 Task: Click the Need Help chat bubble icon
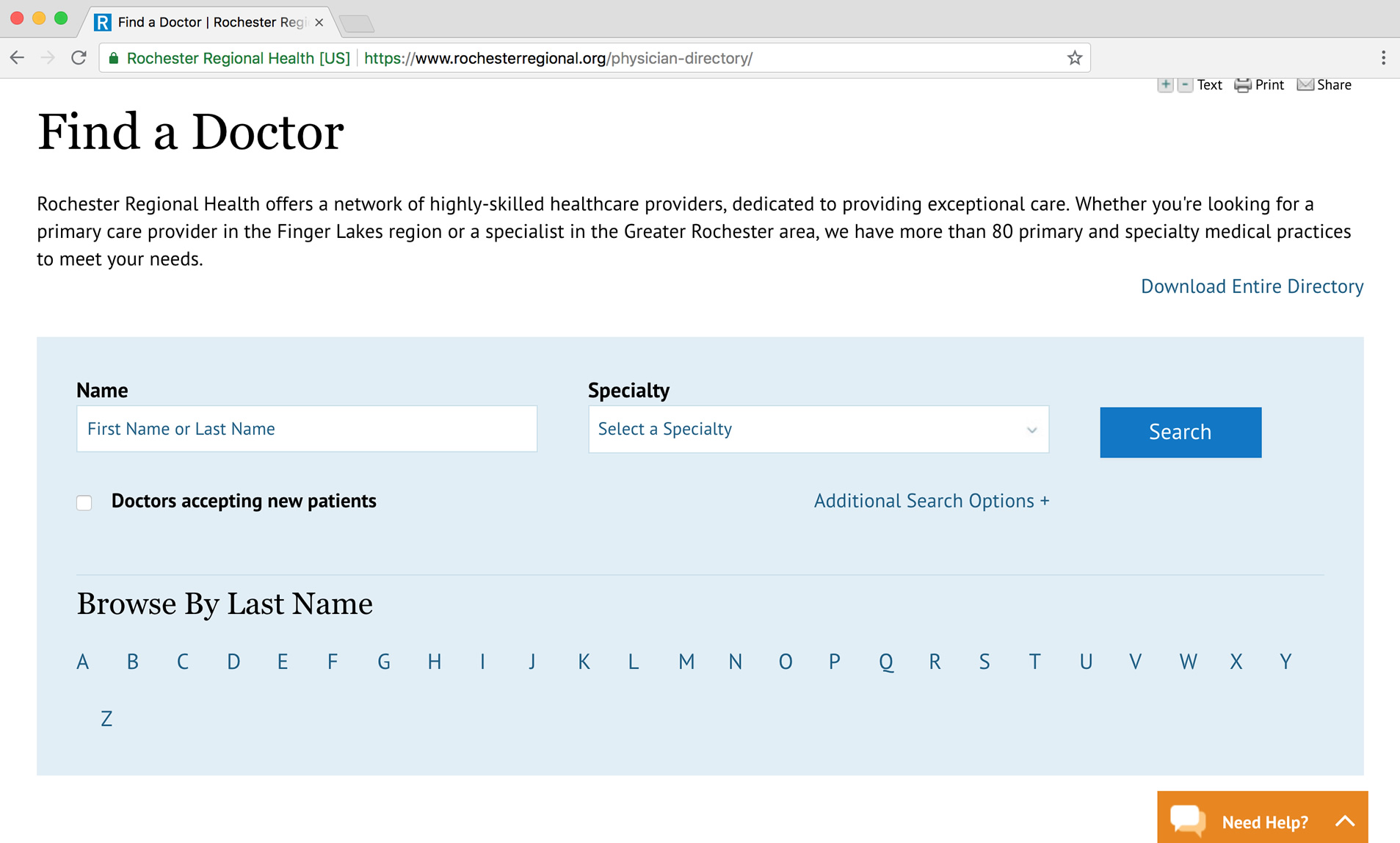1188,820
